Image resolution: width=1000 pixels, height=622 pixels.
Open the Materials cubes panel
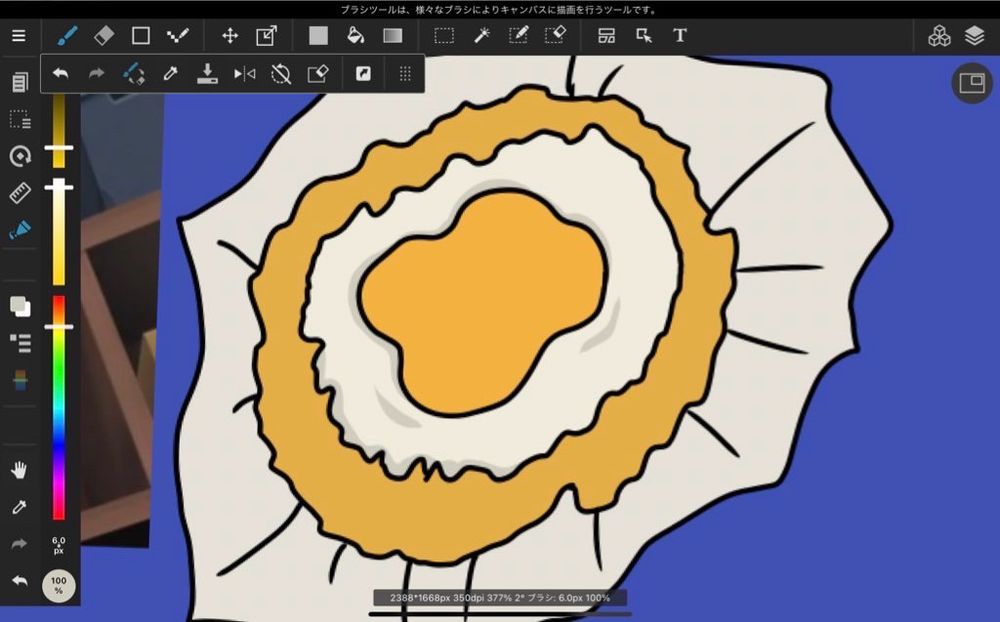(939, 36)
